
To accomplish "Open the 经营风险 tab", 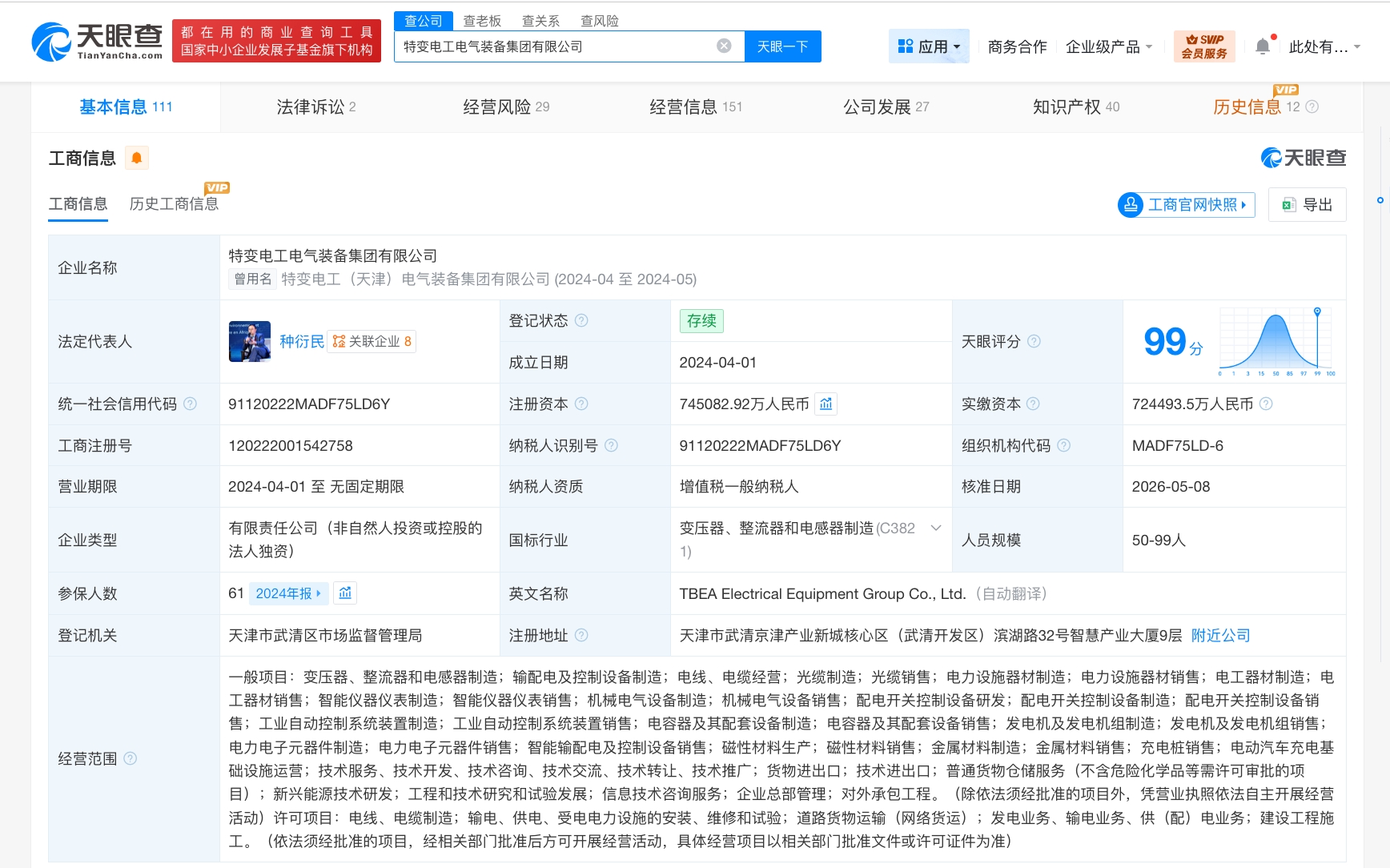I will (x=506, y=106).
